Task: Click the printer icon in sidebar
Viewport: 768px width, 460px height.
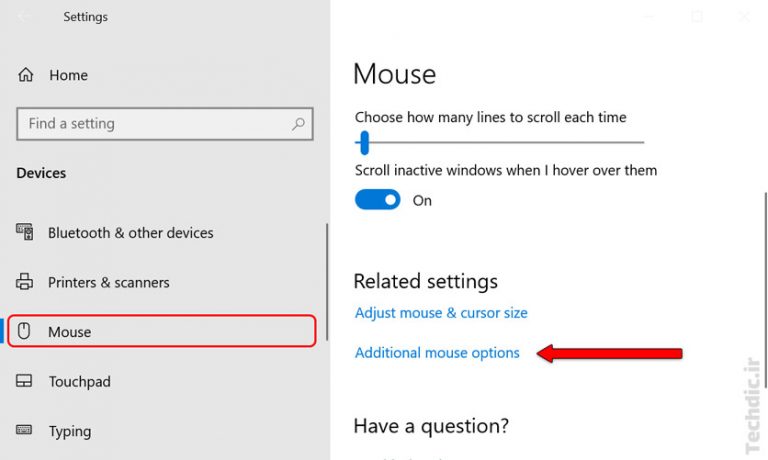Action: [26, 282]
